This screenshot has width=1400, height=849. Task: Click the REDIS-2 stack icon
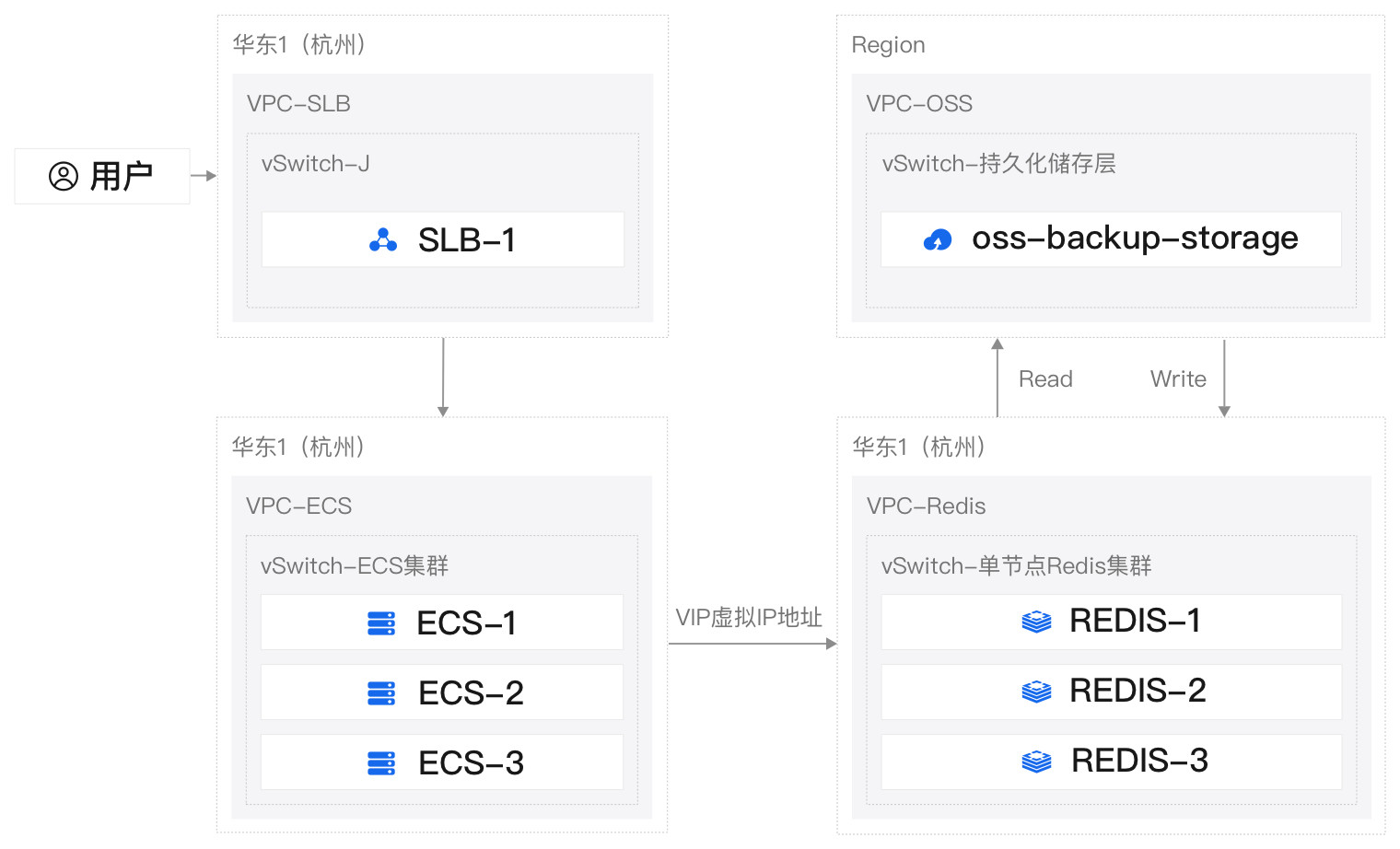coord(1036,692)
